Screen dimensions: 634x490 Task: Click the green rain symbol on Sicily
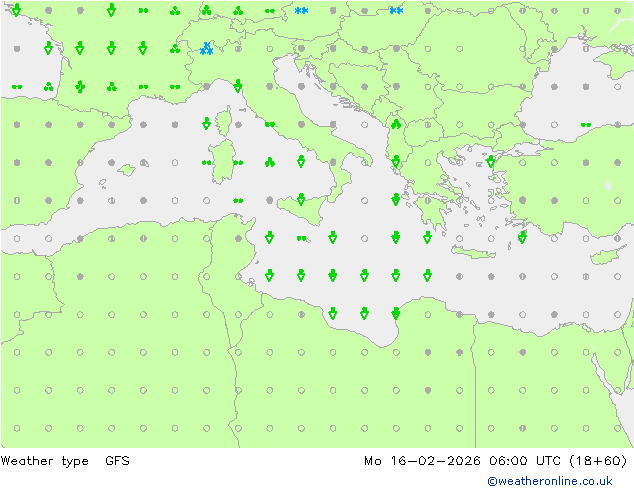pos(301,199)
